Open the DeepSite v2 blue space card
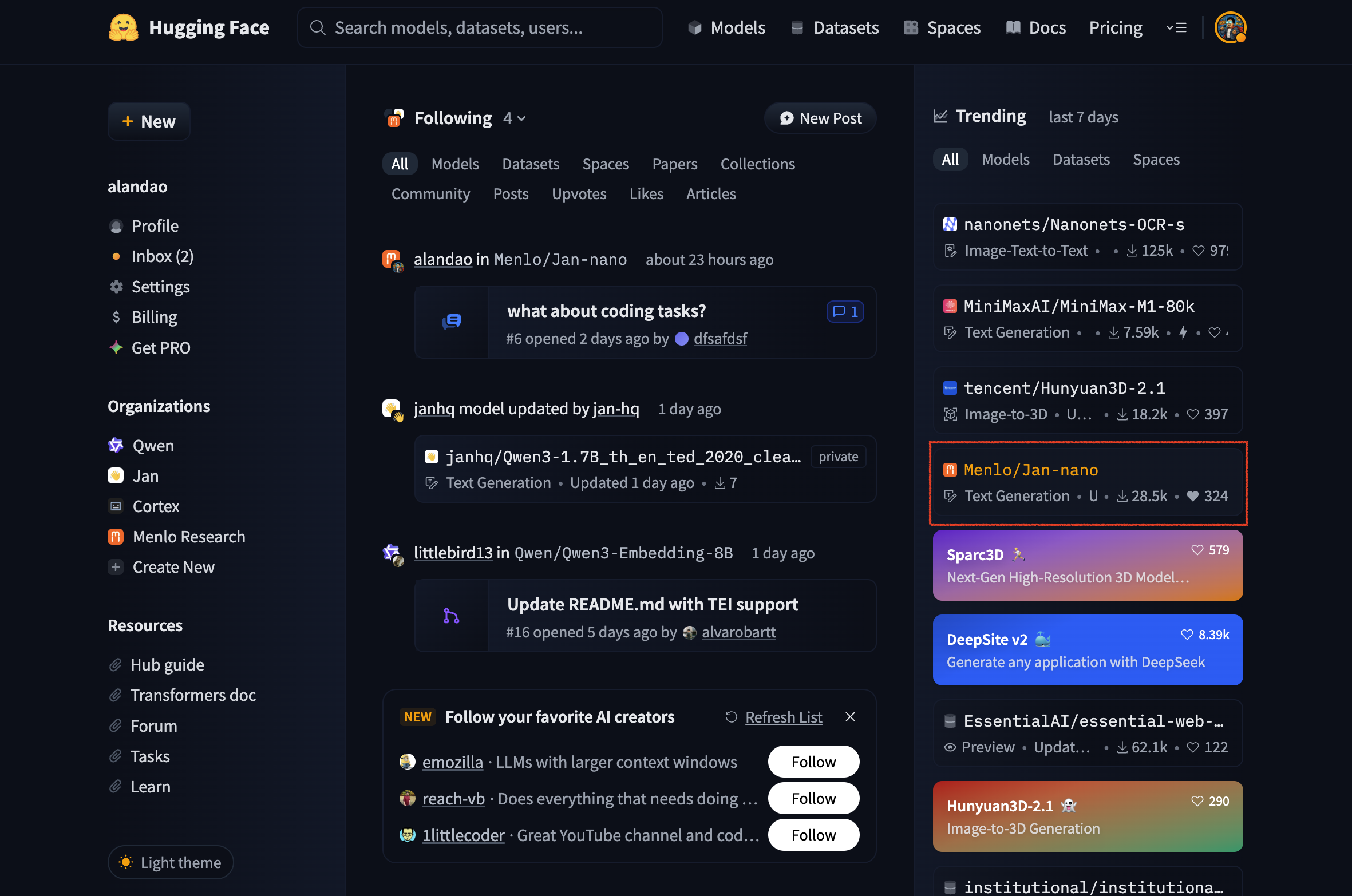The width and height of the screenshot is (1352, 896). click(x=1088, y=650)
